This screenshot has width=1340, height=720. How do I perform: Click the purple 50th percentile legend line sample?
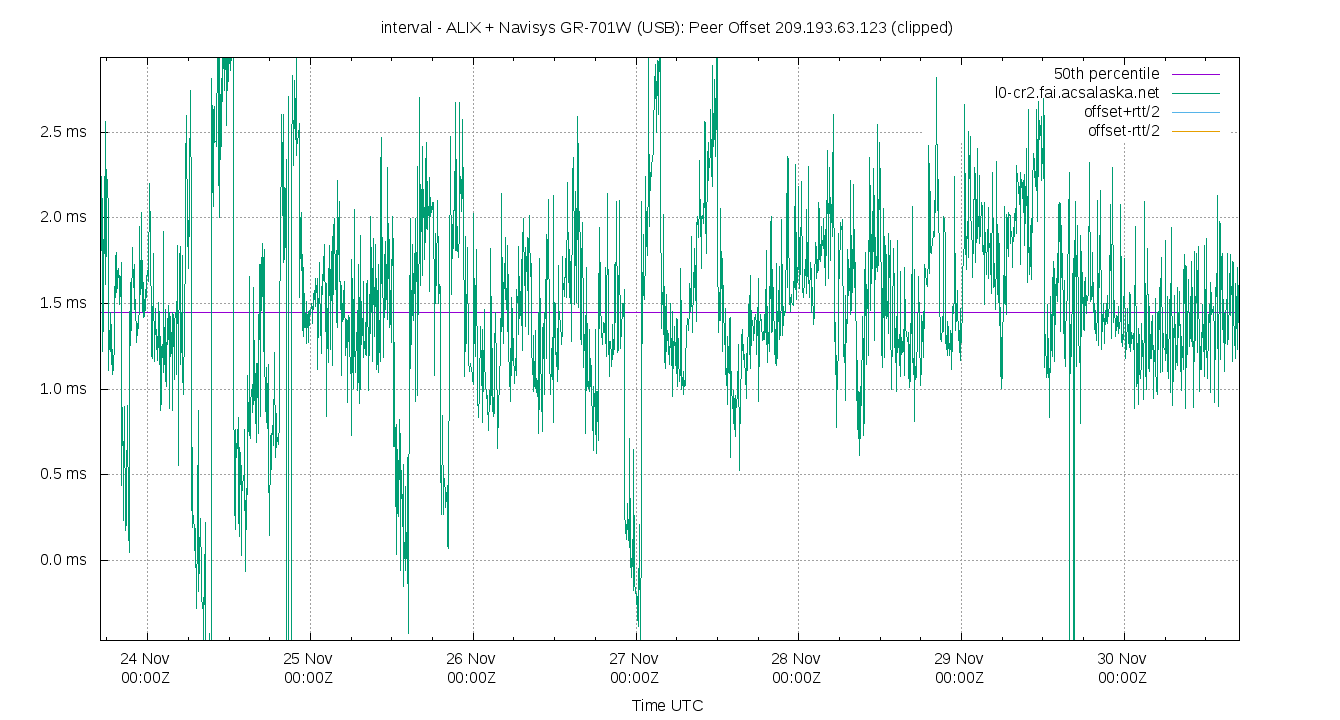click(x=1195, y=74)
